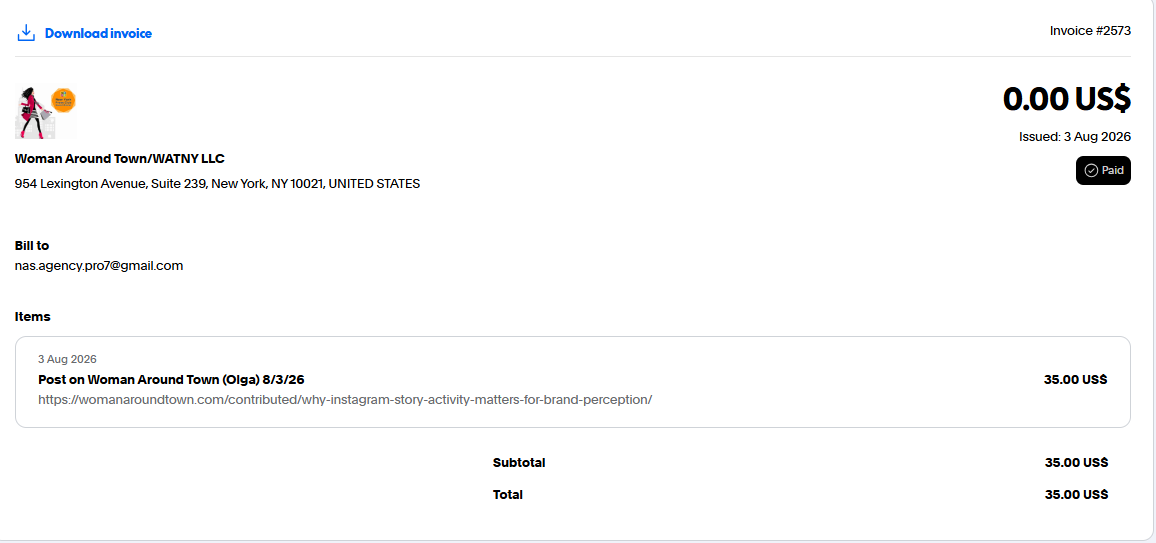Open the Download invoice link
This screenshot has width=1156, height=543.
tap(98, 33)
